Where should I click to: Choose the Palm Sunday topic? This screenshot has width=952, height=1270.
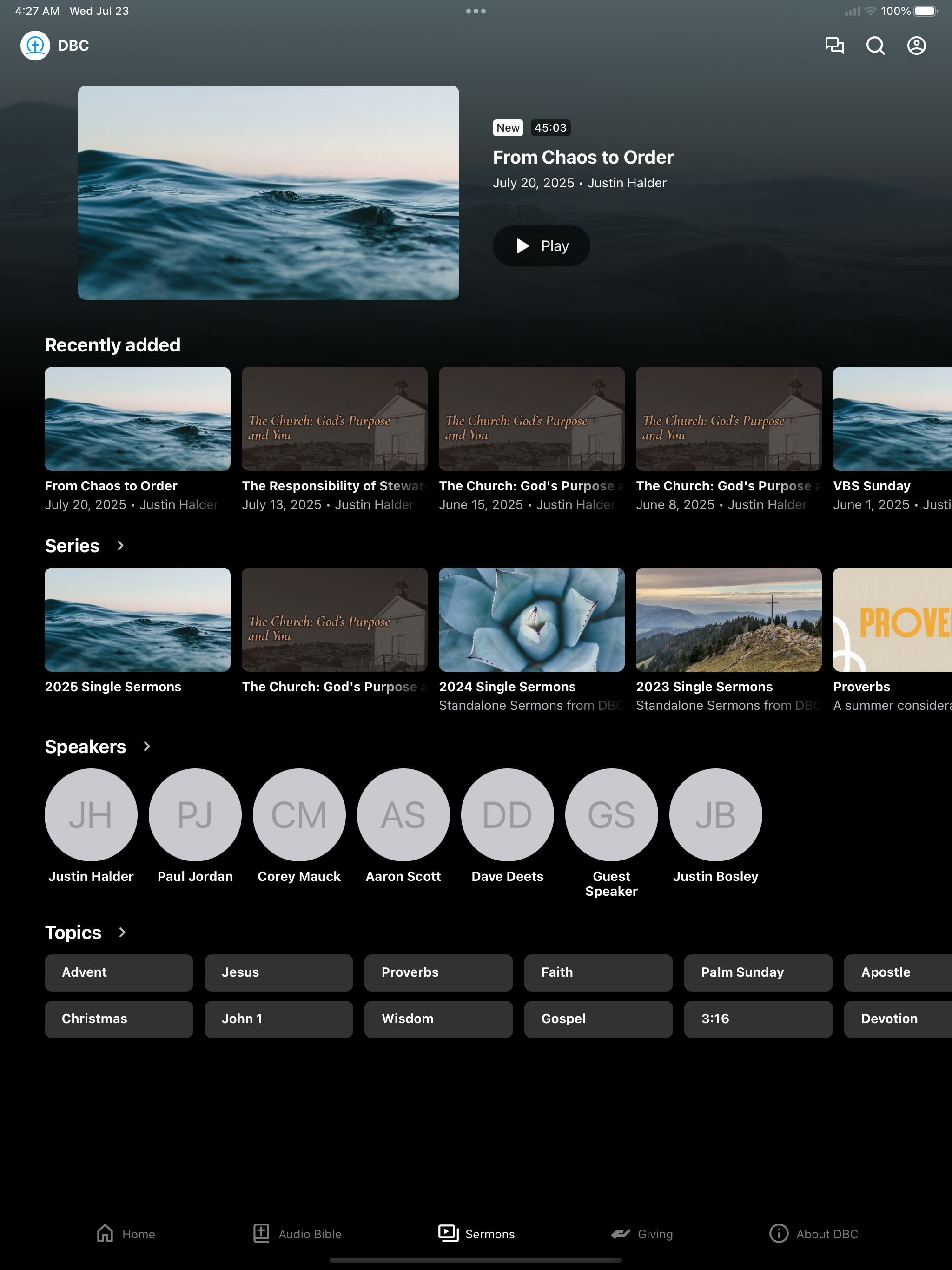tap(759, 972)
